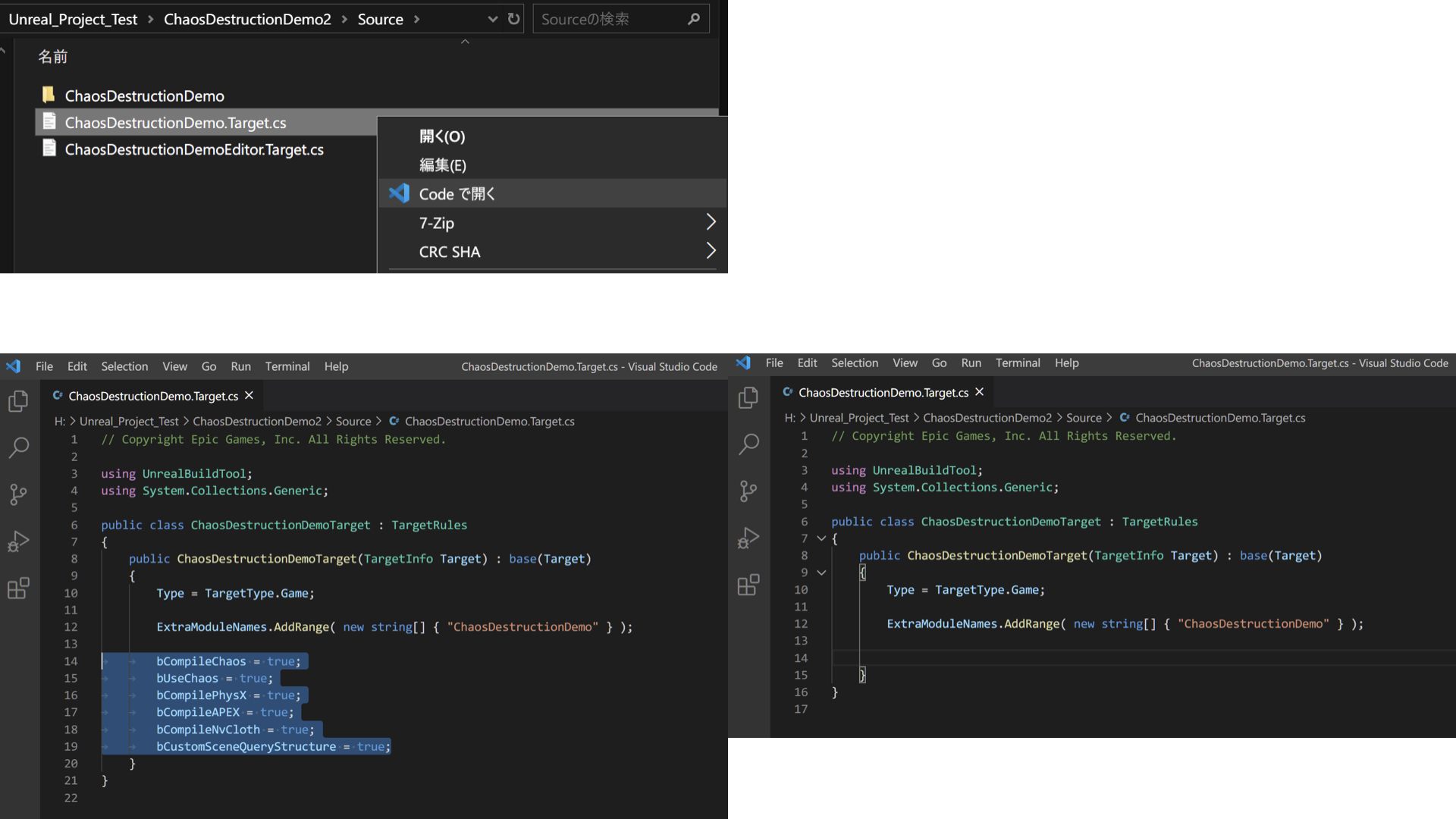Click the search magnifier in Source search box

693,19
